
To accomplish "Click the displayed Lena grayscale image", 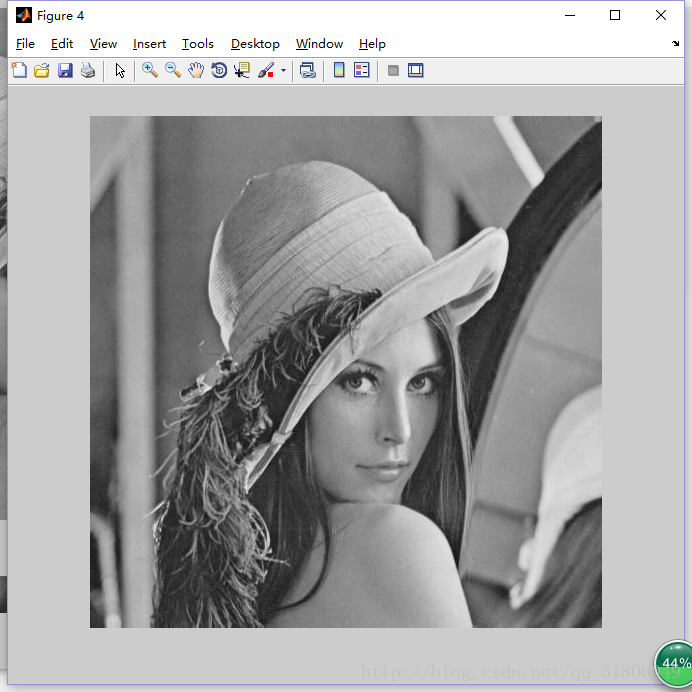I will (x=346, y=372).
